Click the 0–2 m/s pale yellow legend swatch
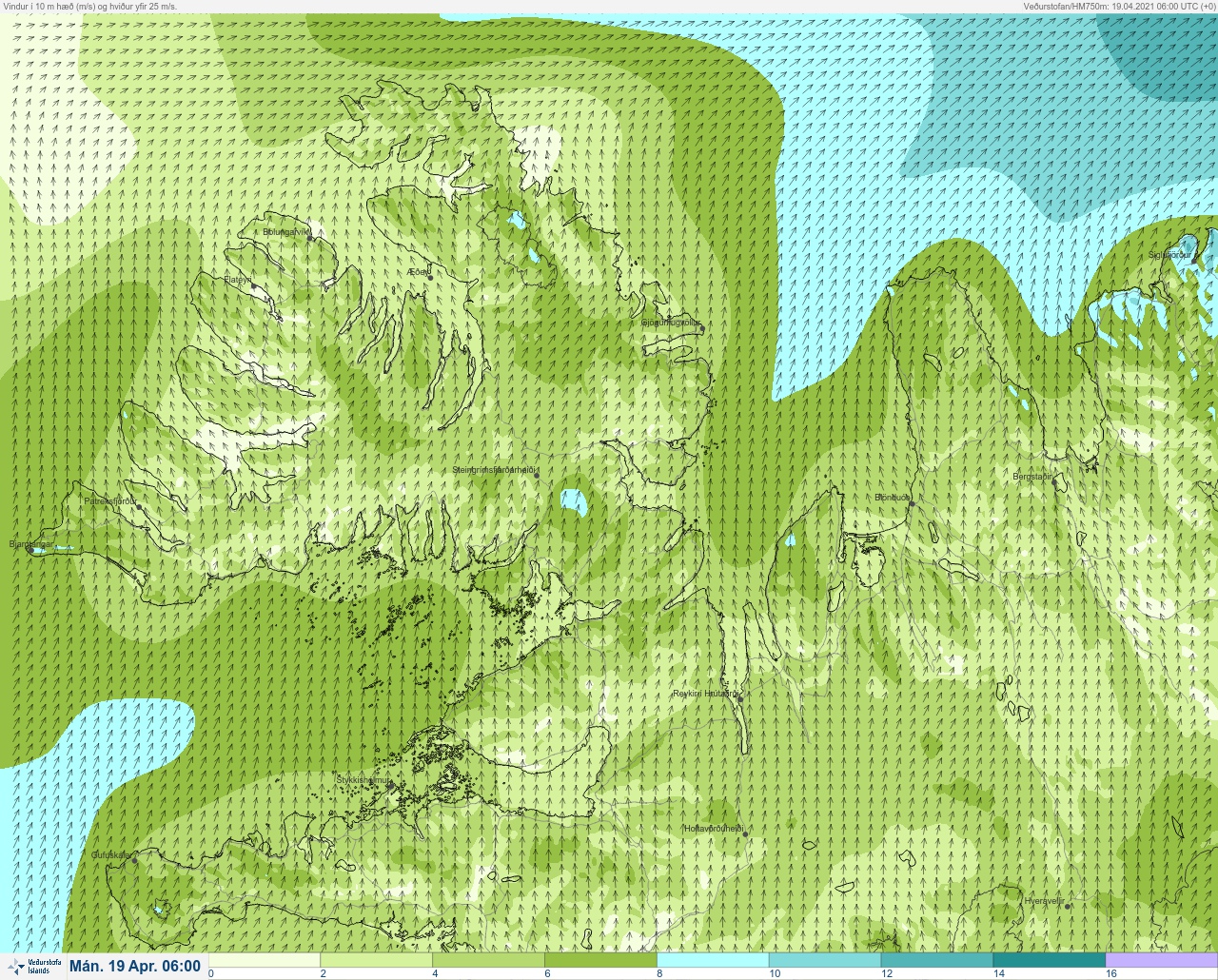 coord(264,960)
